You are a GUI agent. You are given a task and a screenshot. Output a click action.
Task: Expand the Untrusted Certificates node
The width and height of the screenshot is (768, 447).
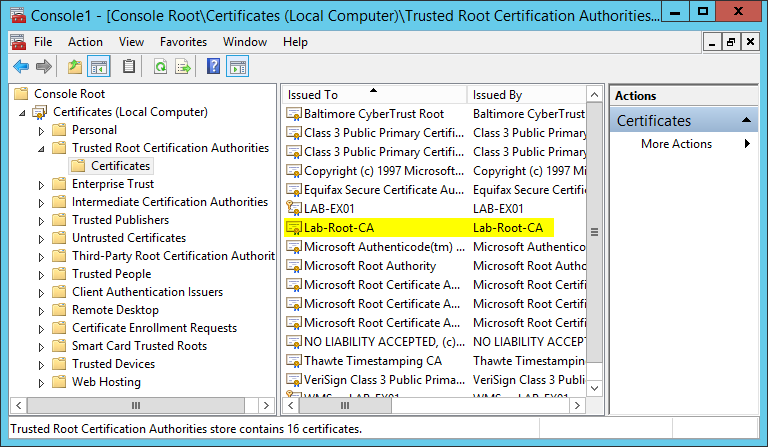click(41, 239)
